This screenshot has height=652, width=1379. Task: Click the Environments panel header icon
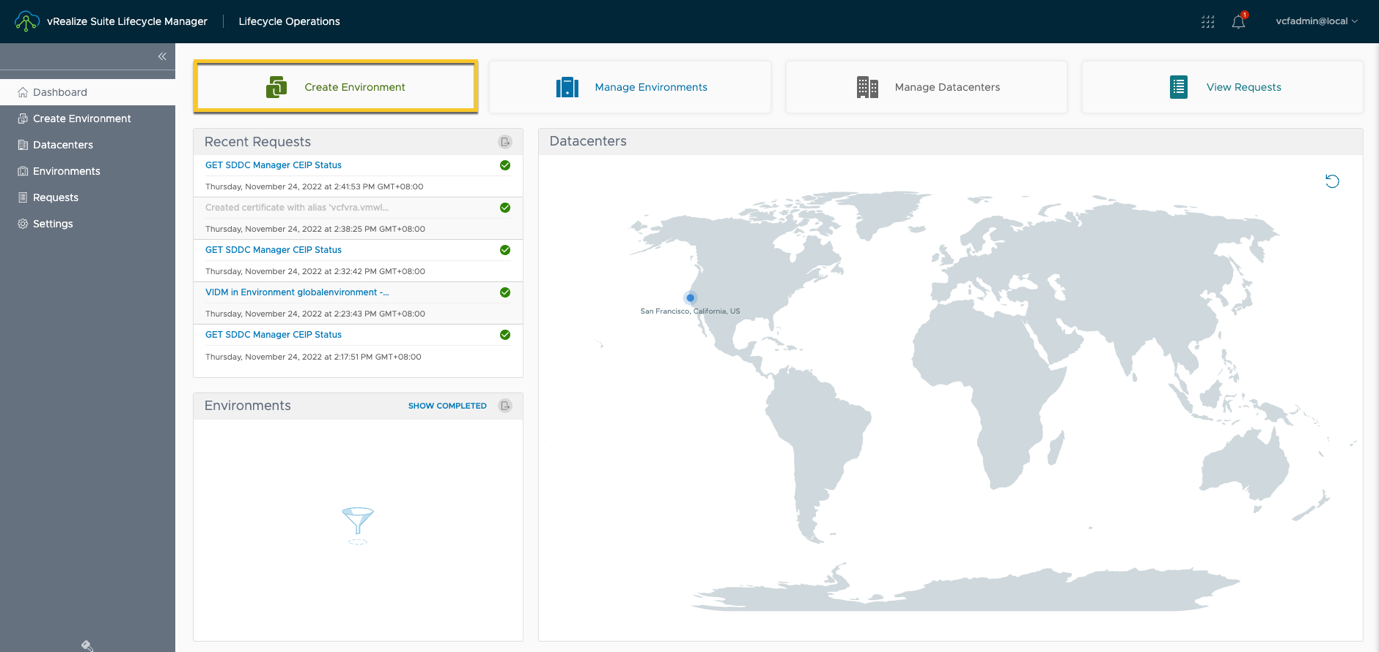505,406
